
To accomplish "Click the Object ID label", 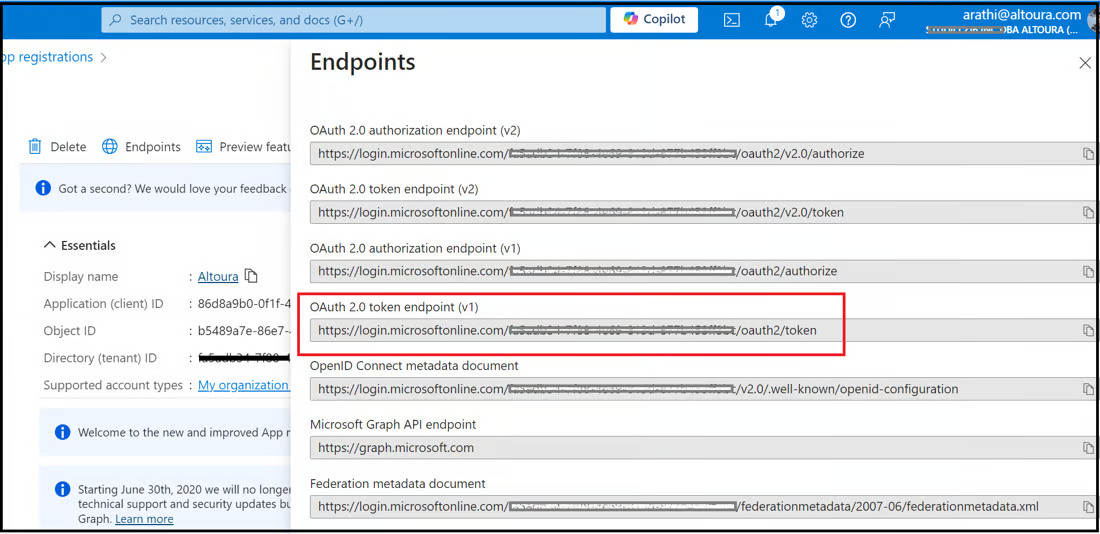I will pyautogui.click(x=69, y=331).
